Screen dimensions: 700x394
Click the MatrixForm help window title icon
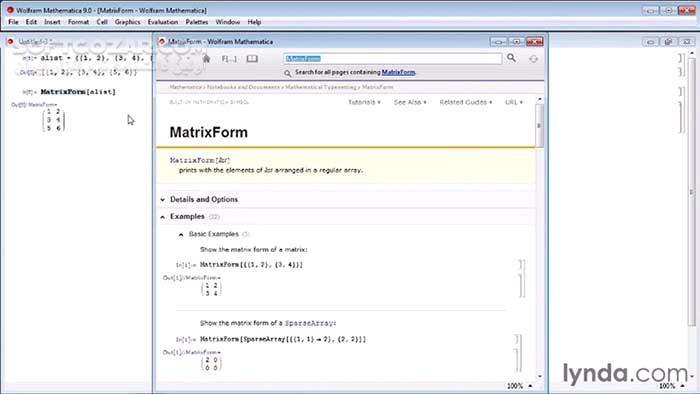click(162, 41)
